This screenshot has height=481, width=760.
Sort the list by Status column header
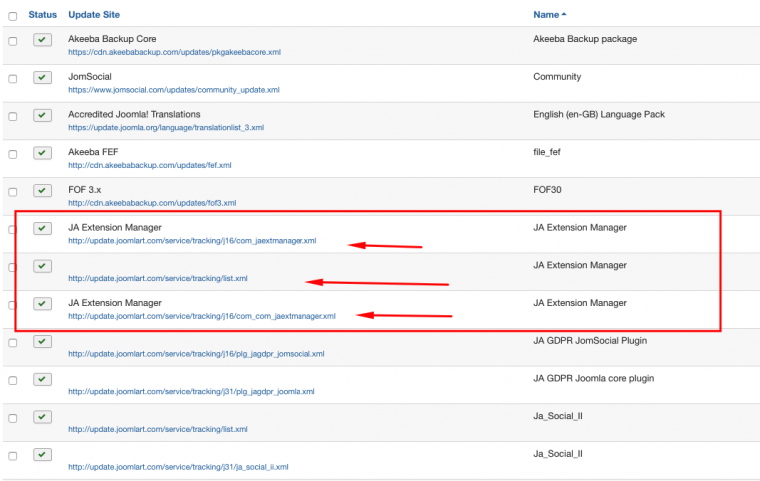[x=43, y=15]
